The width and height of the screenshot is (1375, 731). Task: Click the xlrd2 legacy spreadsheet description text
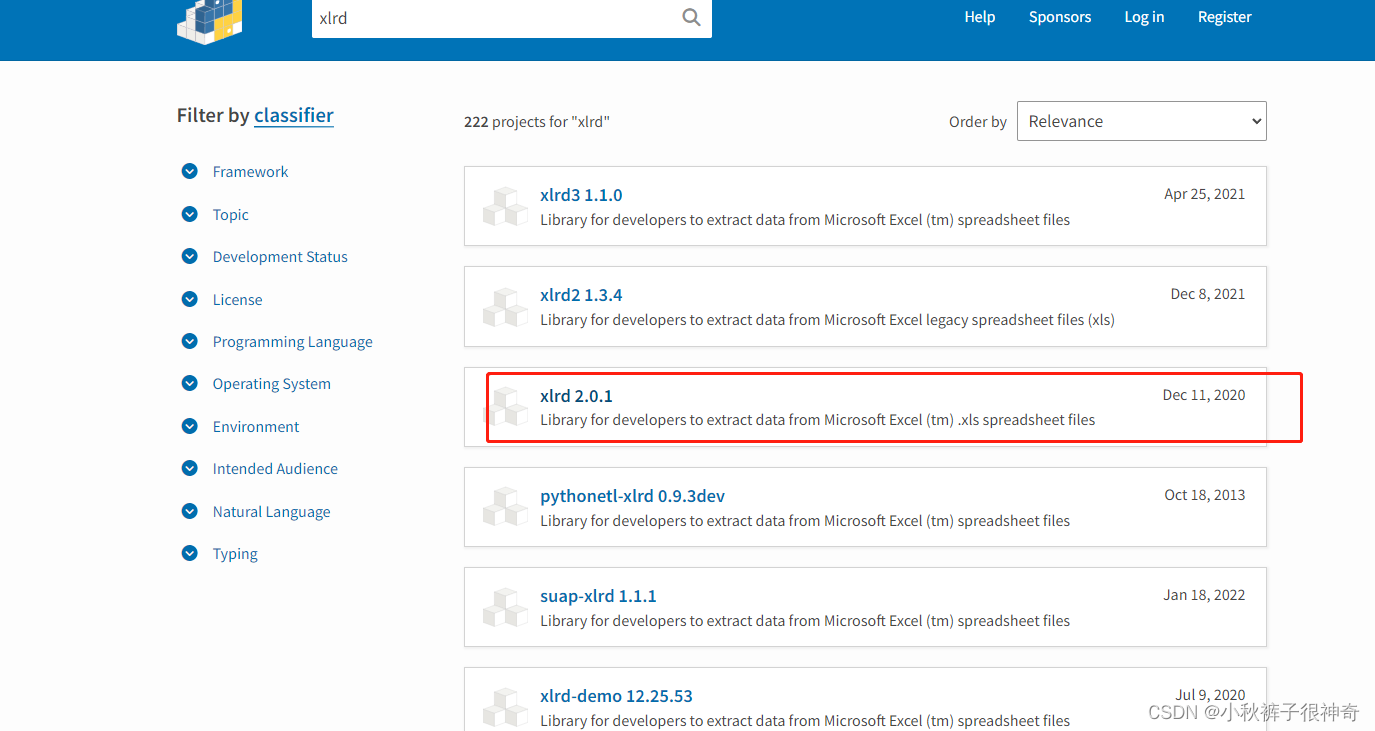tap(827, 320)
